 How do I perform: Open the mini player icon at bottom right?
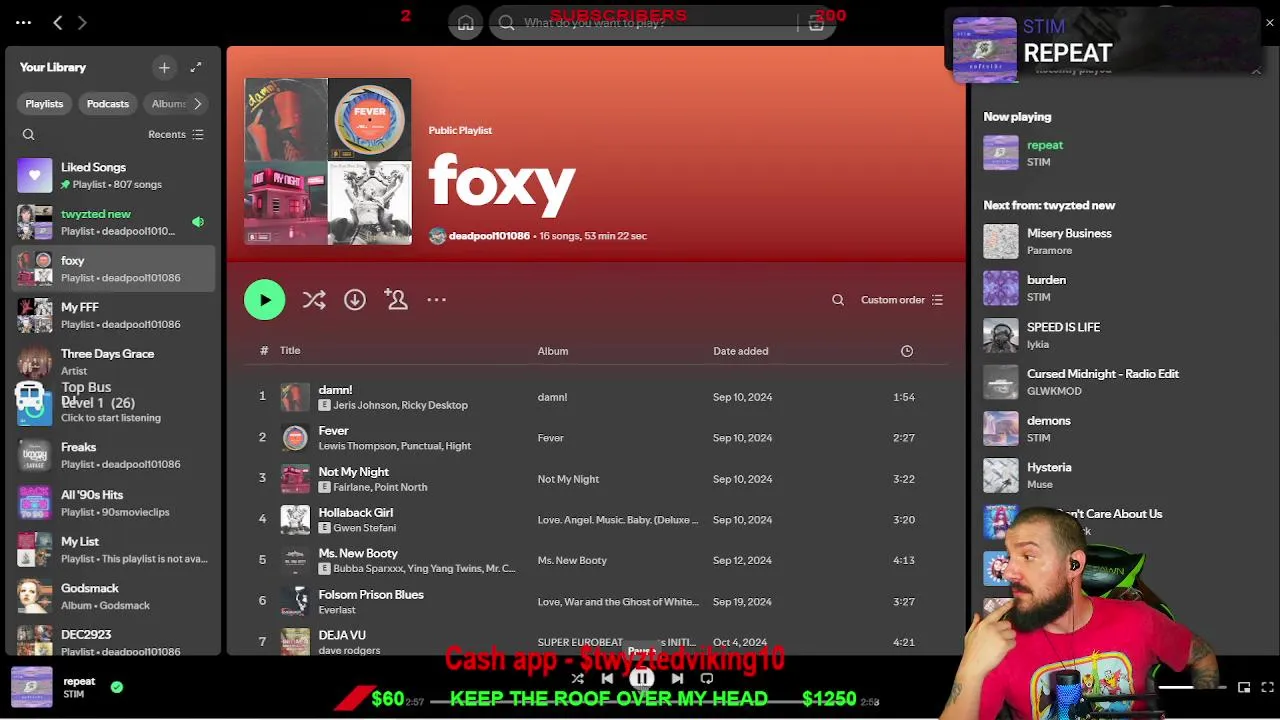click(x=1244, y=687)
